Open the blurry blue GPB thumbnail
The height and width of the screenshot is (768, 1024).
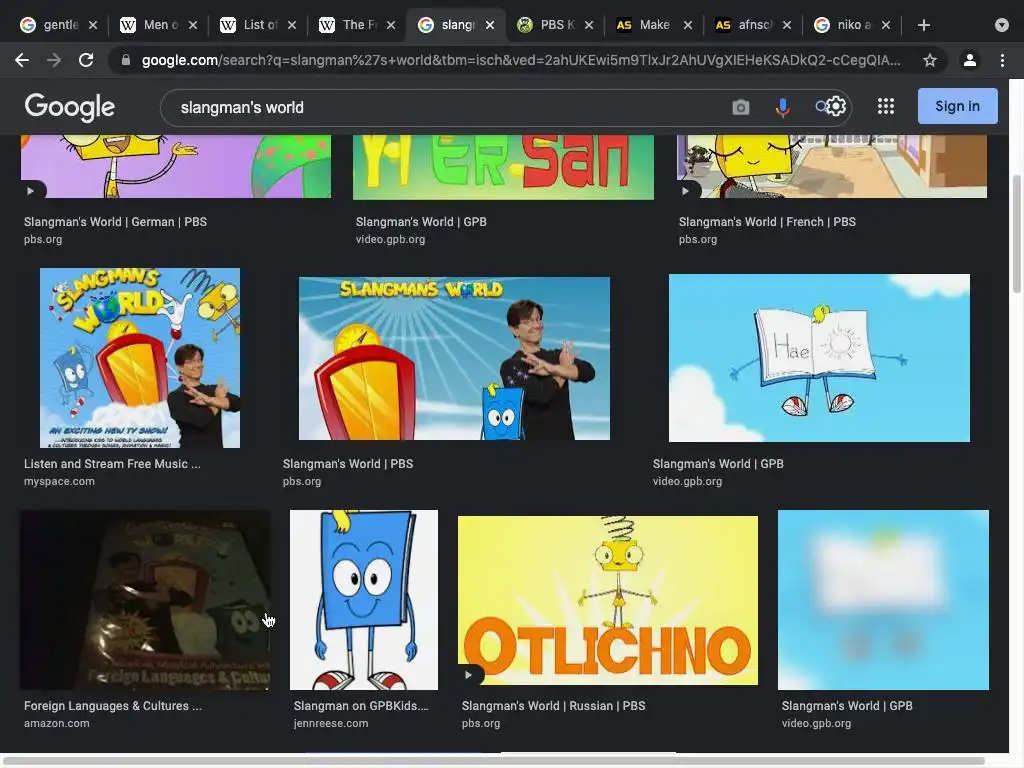[883, 600]
